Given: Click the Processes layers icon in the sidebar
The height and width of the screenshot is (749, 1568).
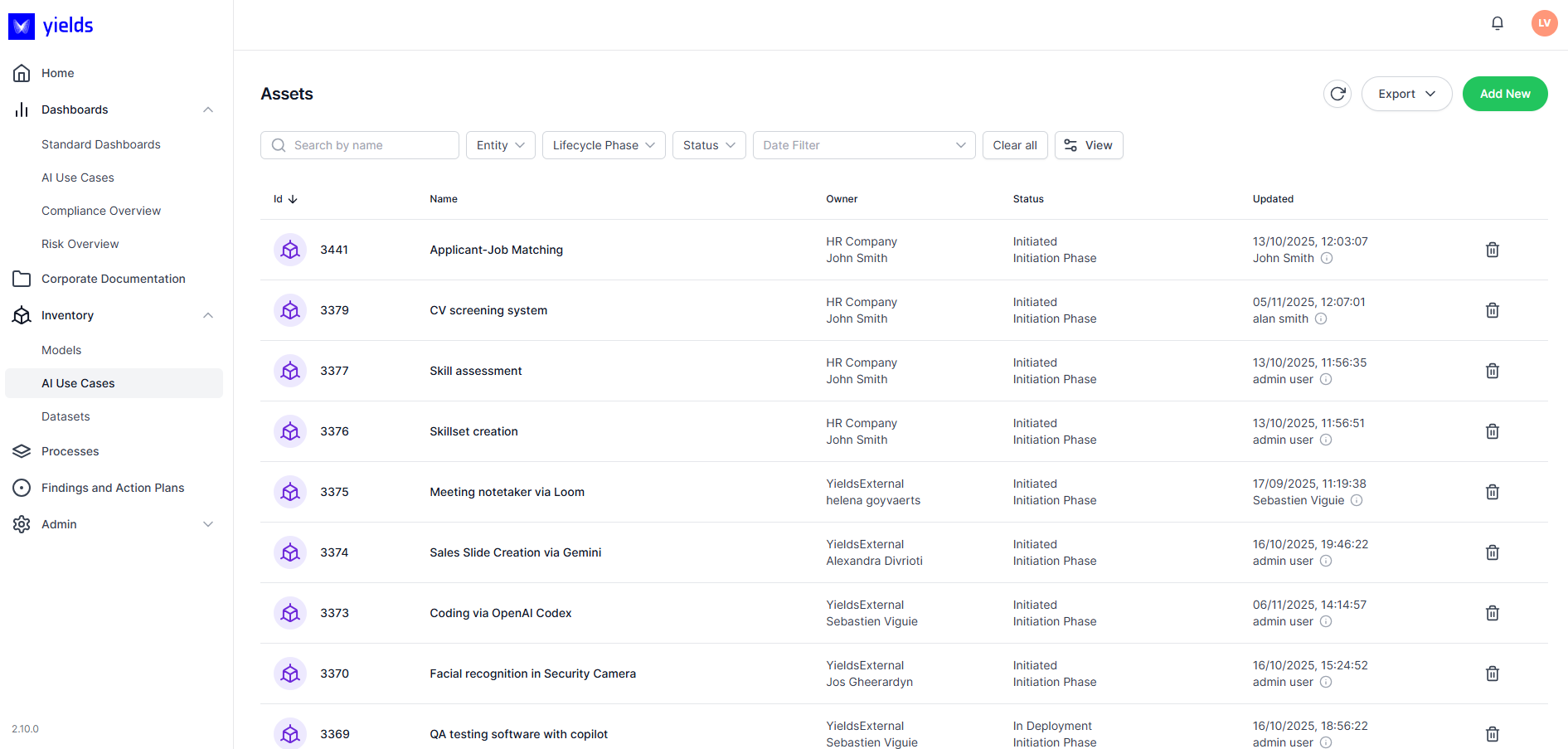Looking at the screenshot, I should pyautogui.click(x=22, y=450).
